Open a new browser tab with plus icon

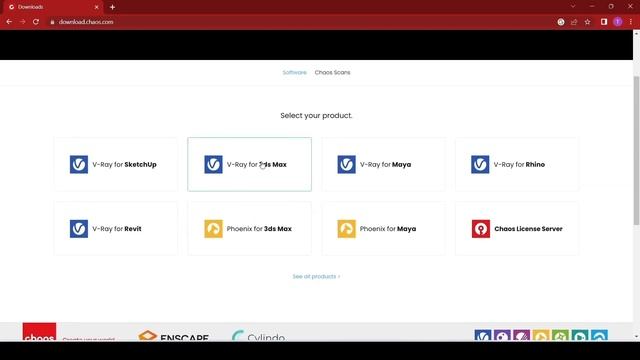112,7
